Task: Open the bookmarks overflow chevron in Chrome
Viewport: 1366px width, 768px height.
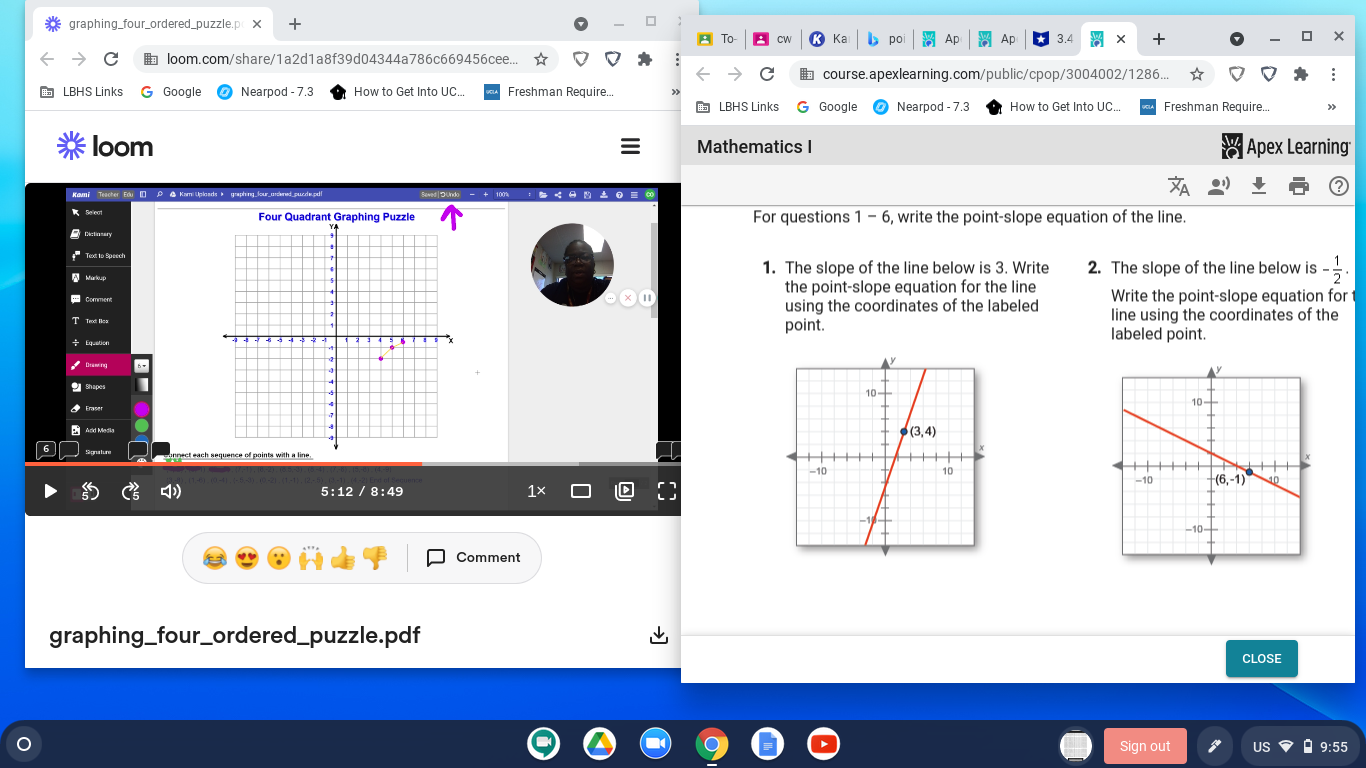Action: pos(676,92)
